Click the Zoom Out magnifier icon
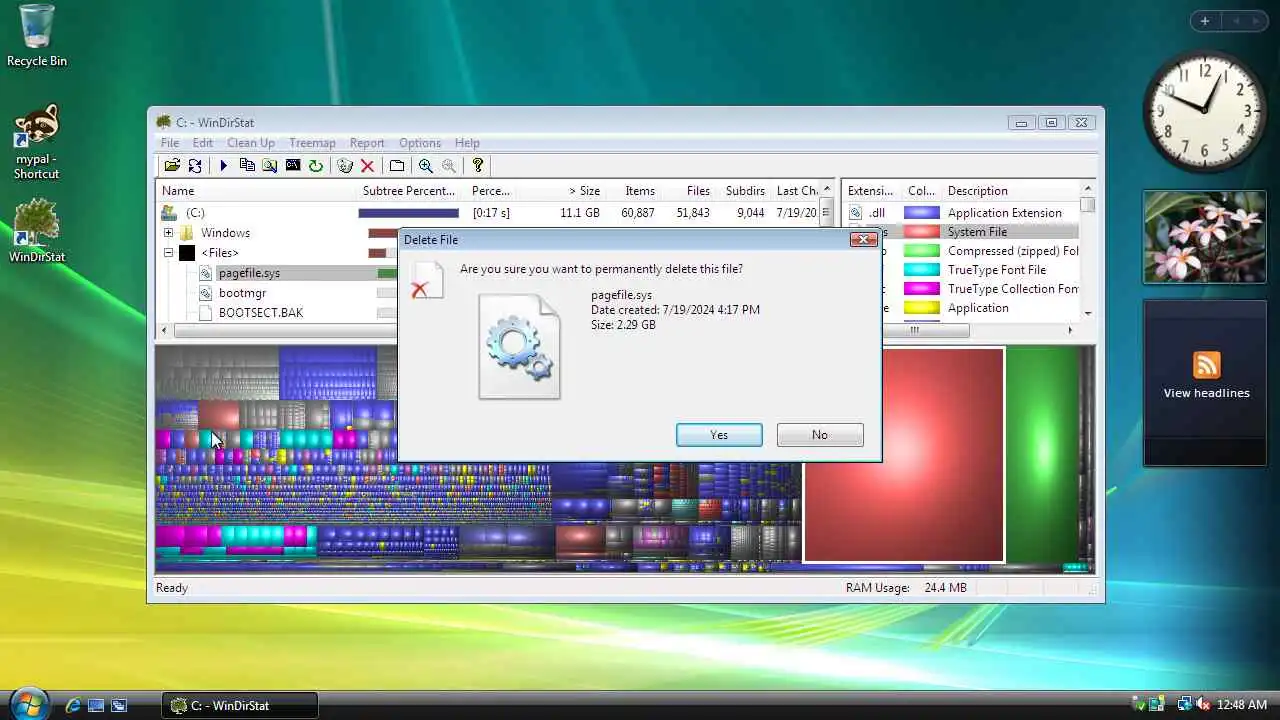Screen dimensions: 1280x720 [449, 166]
